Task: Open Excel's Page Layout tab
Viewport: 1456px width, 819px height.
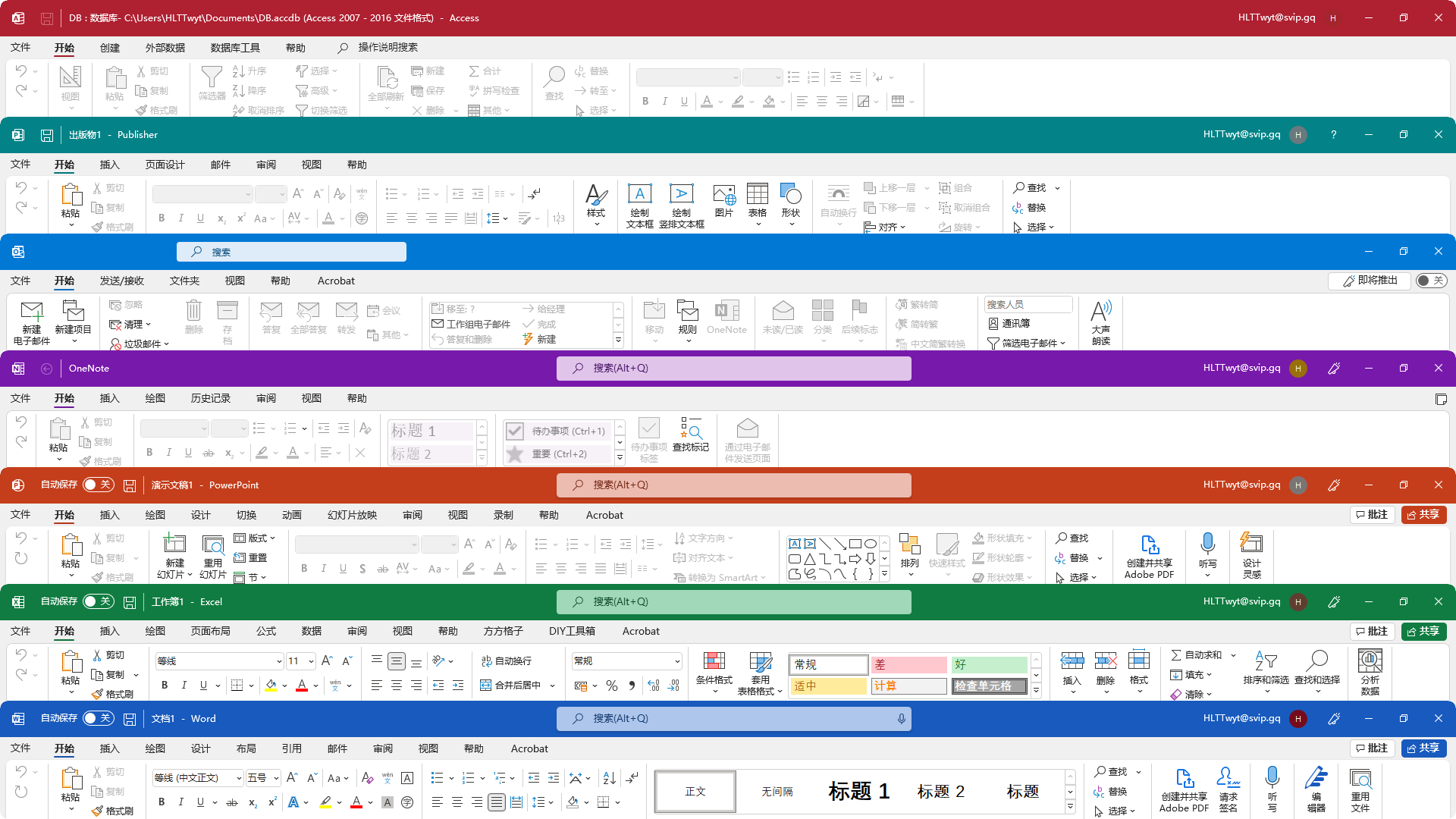Action: 210,631
